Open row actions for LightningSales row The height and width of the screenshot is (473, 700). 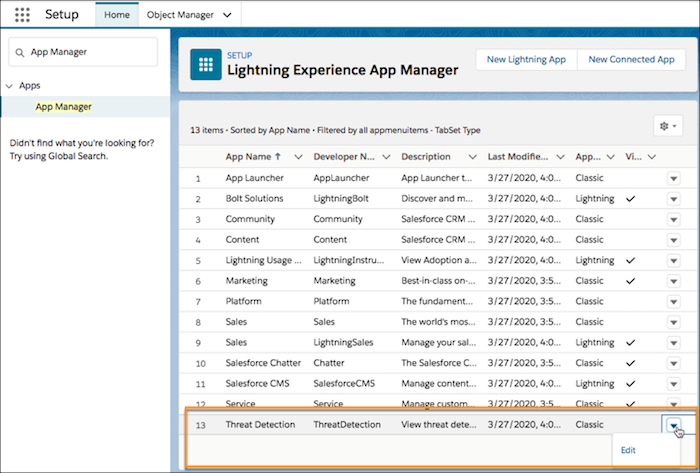[x=674, y=343]
